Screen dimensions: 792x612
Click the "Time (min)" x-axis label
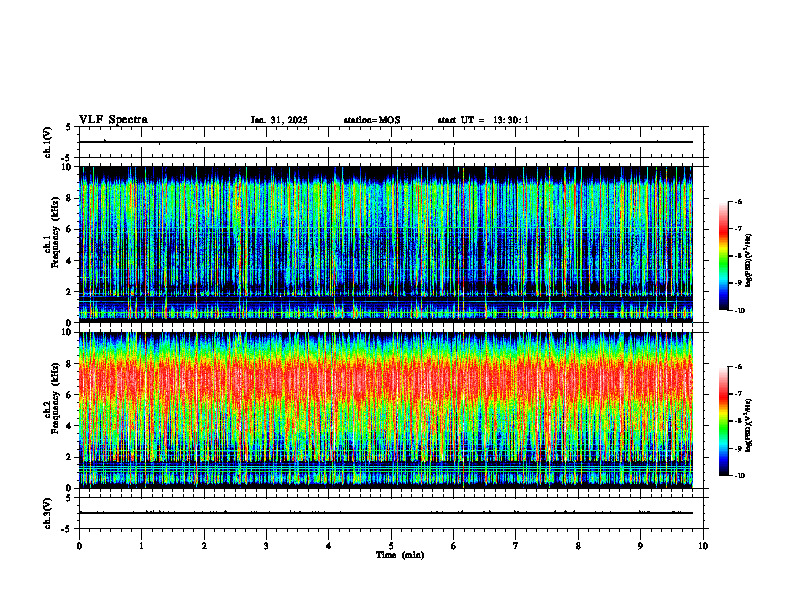tap(400, 555)
